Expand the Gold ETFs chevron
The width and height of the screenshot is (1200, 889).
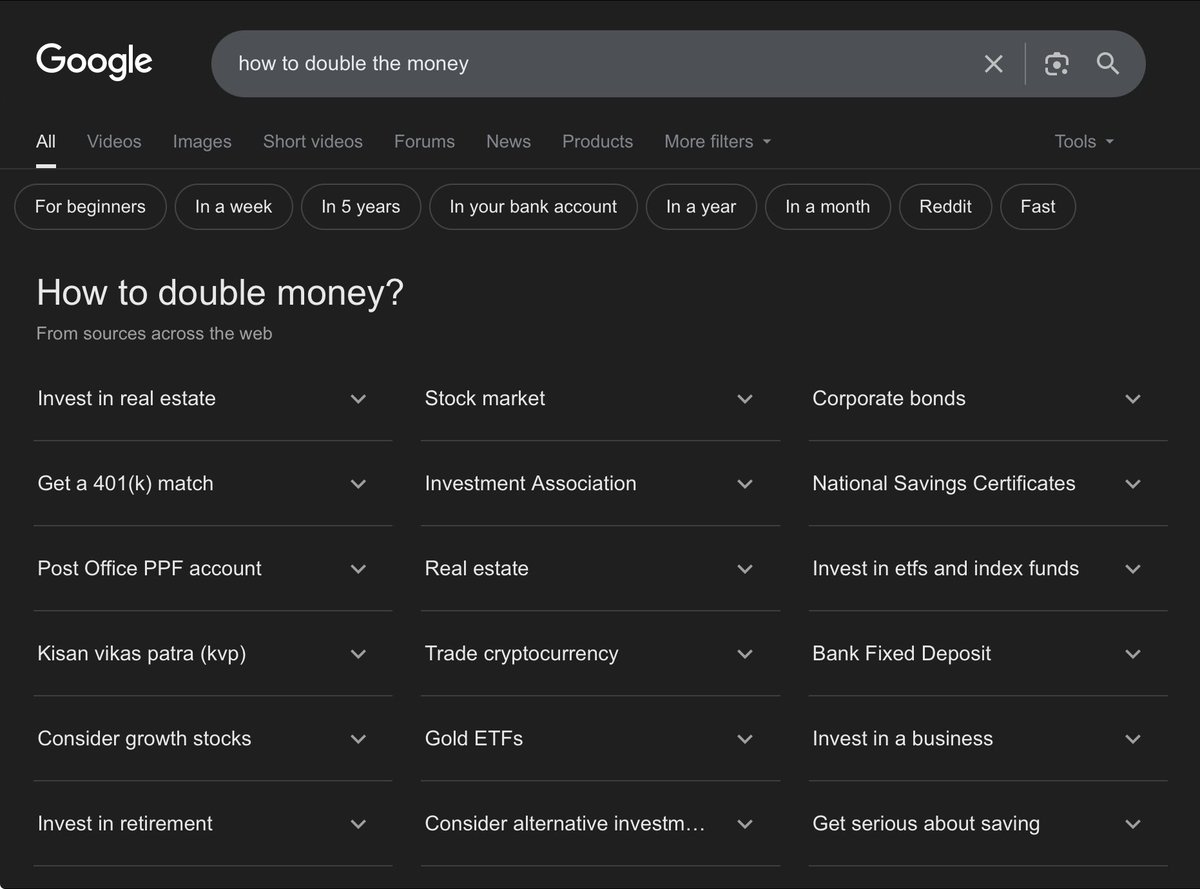(745, 739)
